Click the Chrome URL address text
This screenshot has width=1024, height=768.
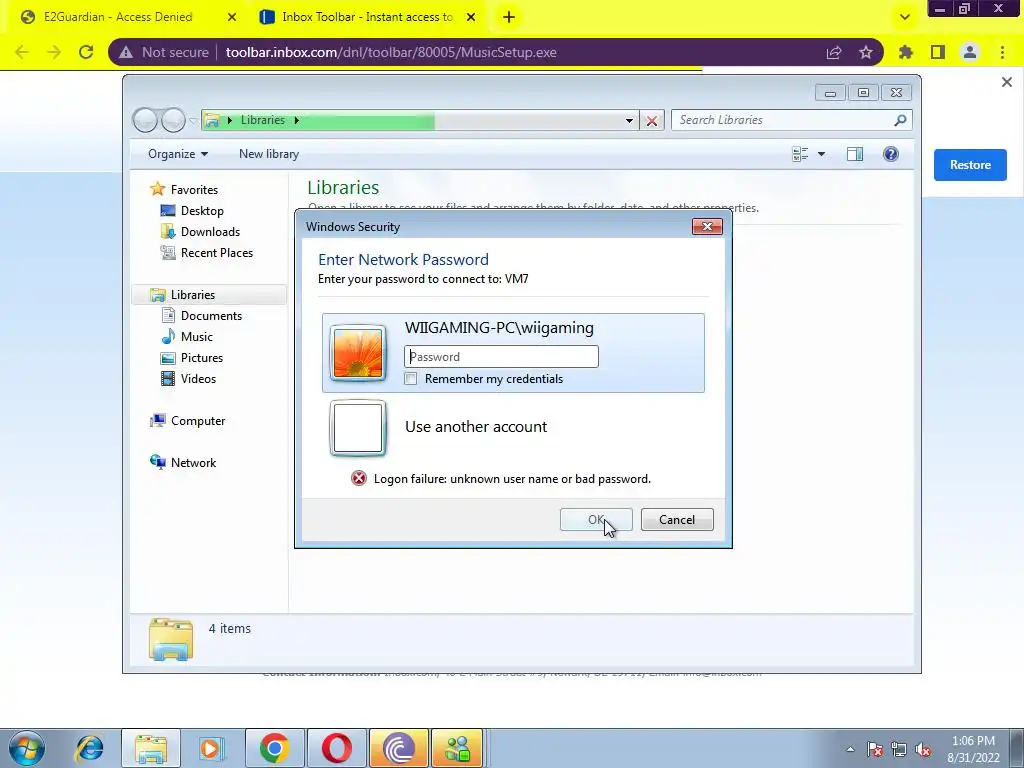point(391,52)
